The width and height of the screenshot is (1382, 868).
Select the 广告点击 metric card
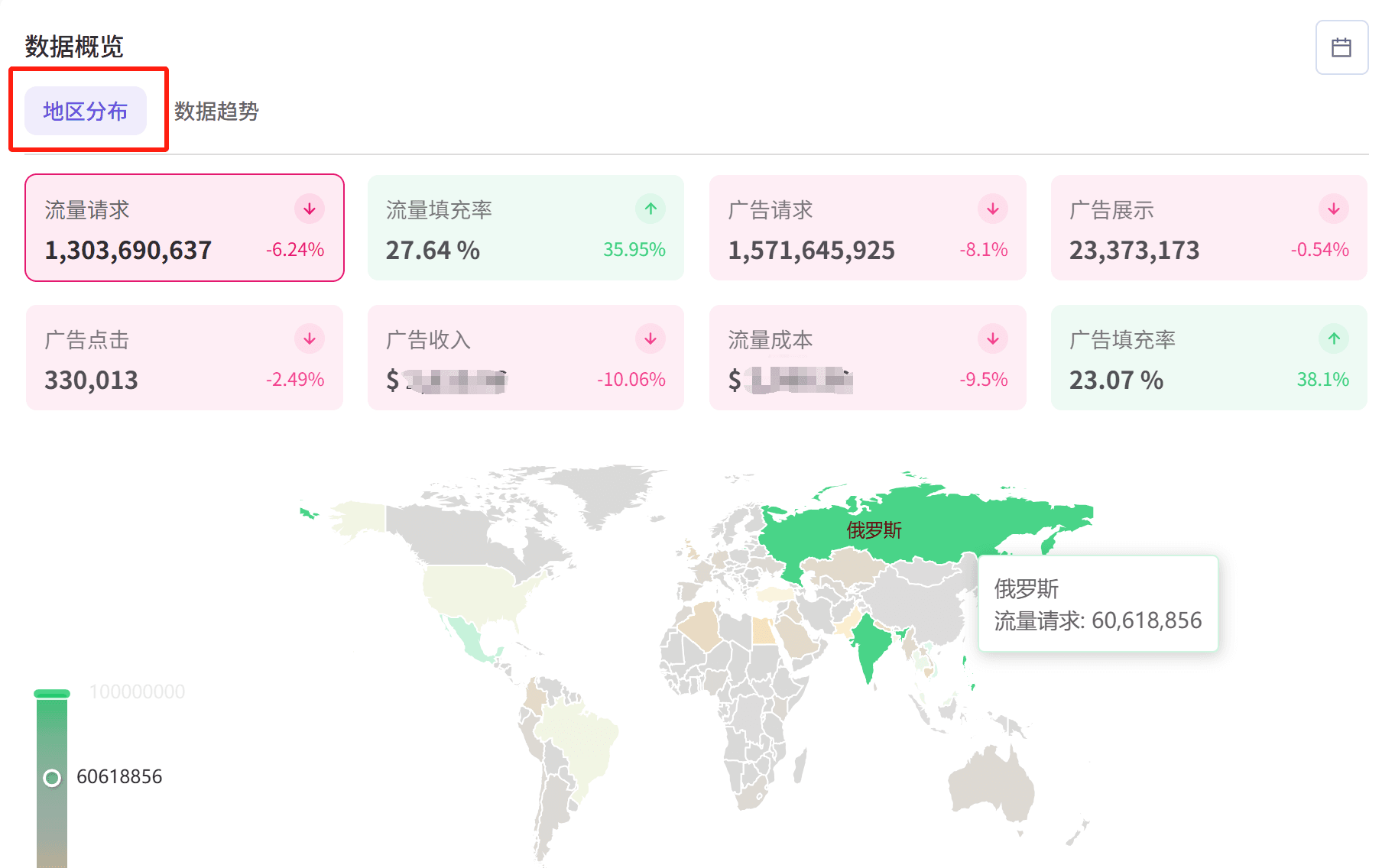(x=184, y=358)
